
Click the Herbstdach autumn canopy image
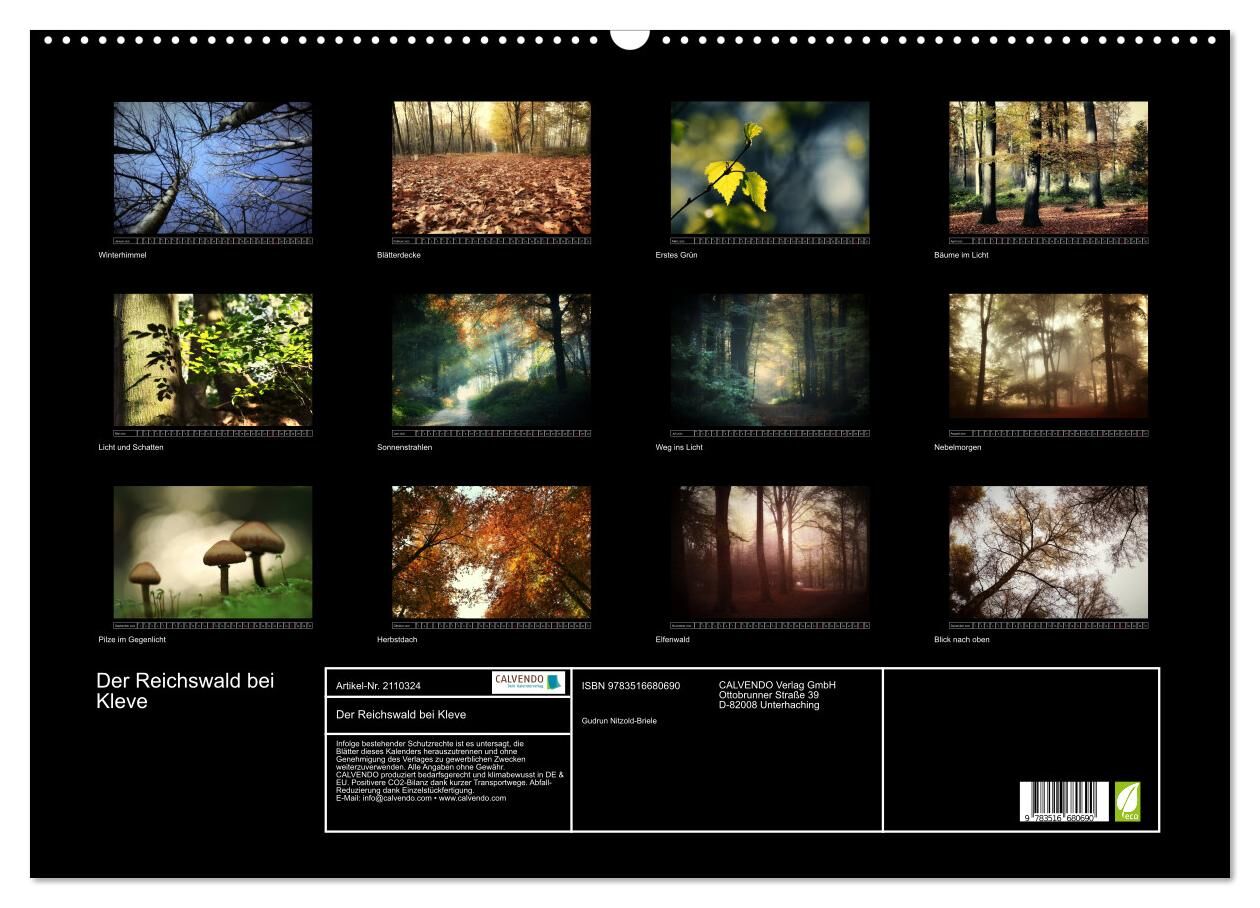[x=491, y=552]
